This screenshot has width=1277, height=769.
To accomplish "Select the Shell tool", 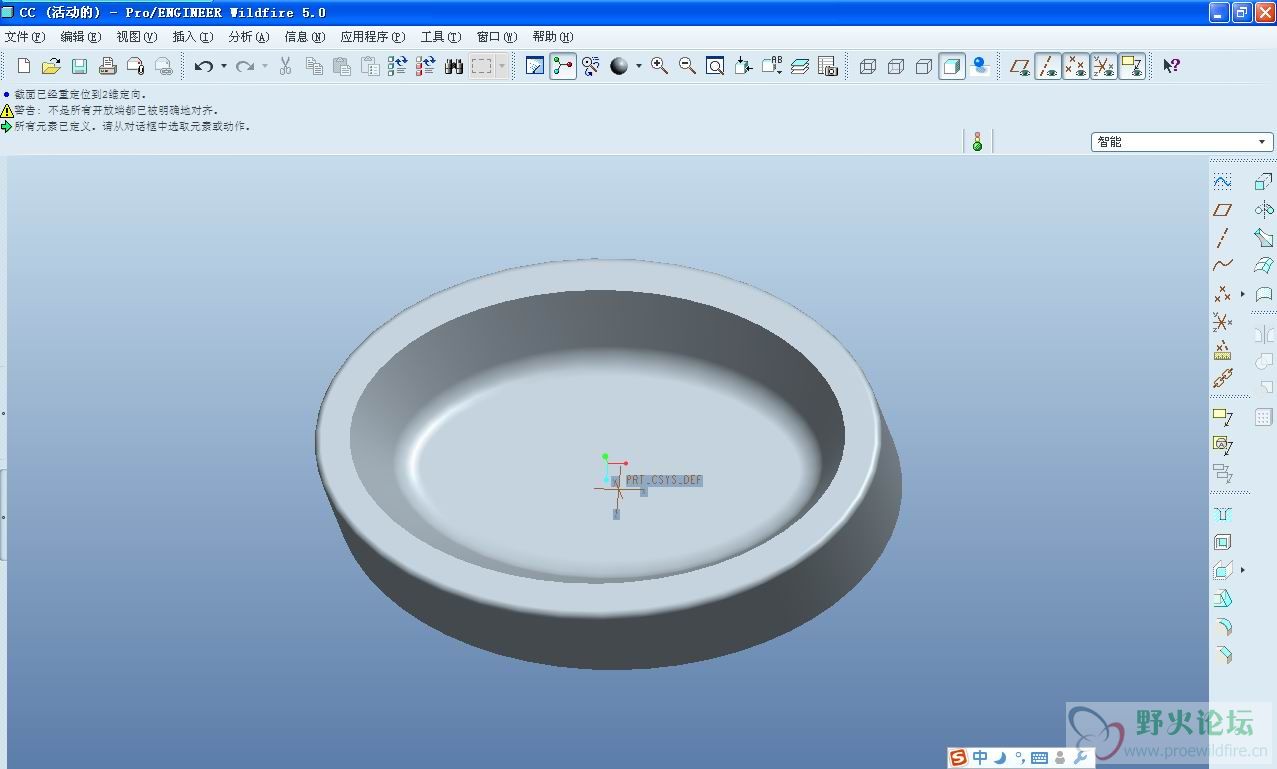I will click(x=1222, y=542).
